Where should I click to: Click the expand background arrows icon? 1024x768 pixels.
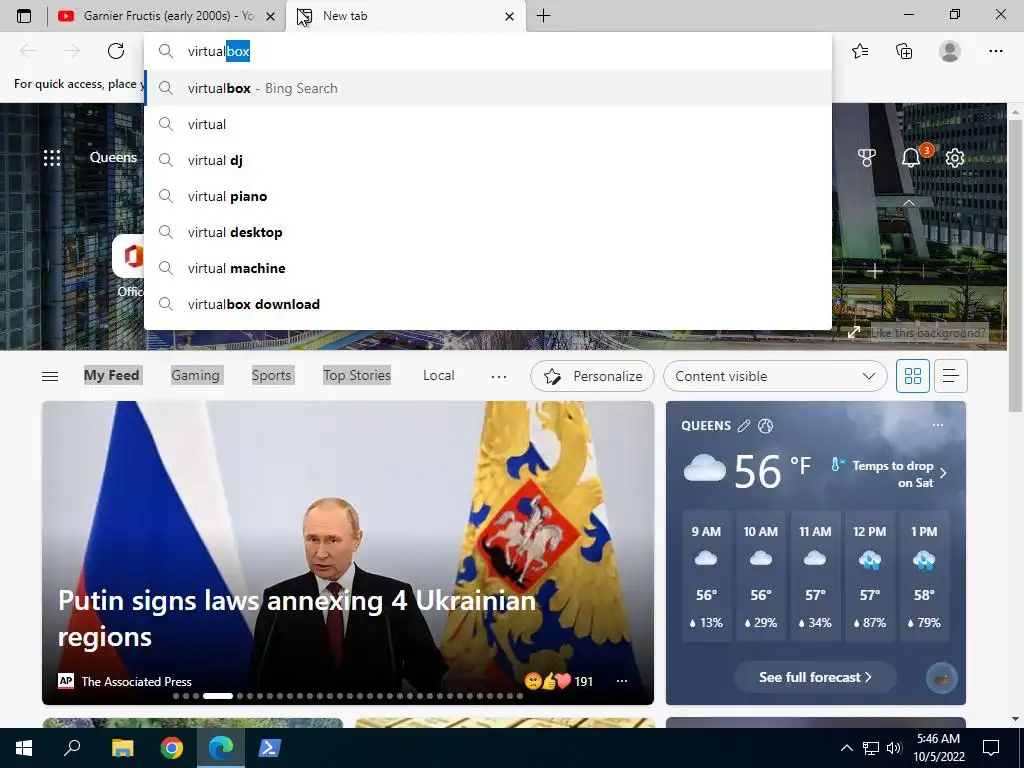(x=854, y=332)
